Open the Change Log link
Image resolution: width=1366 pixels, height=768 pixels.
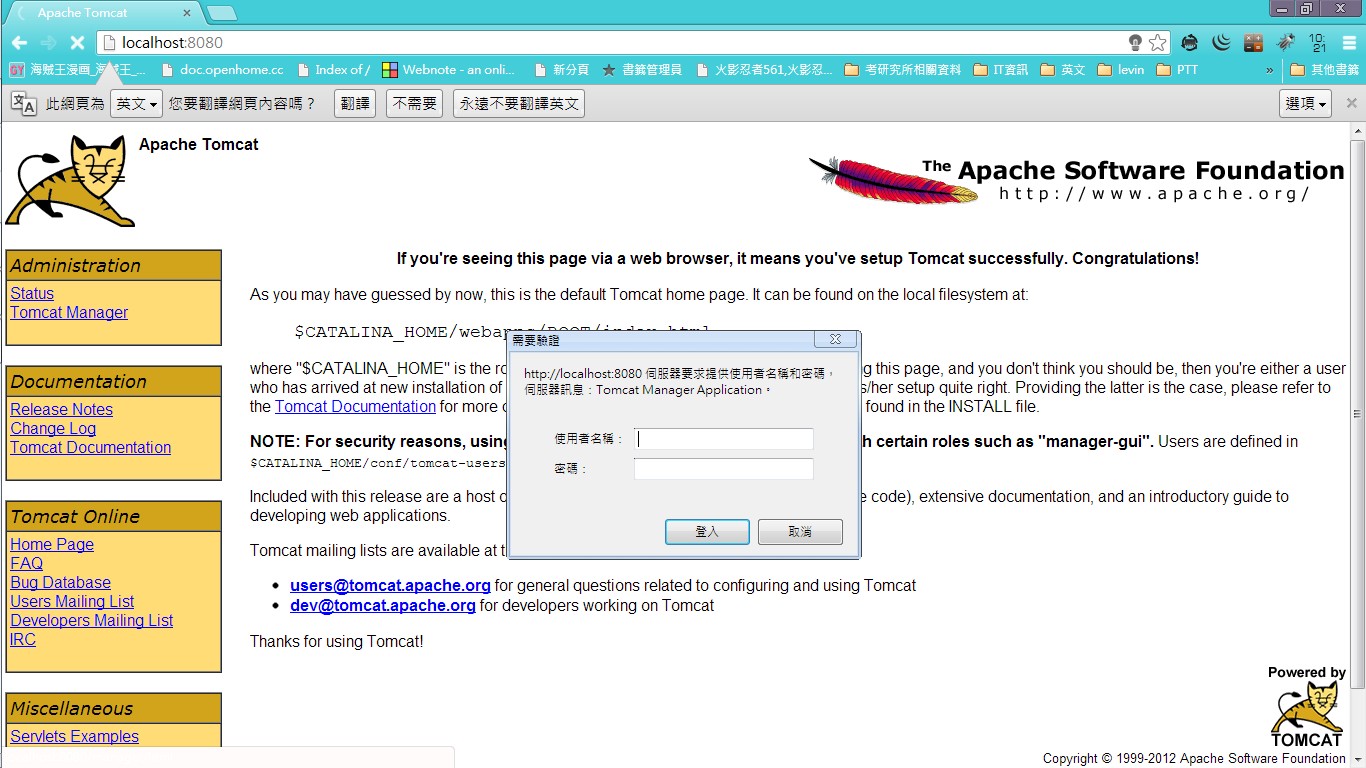(x=53, y=428)
